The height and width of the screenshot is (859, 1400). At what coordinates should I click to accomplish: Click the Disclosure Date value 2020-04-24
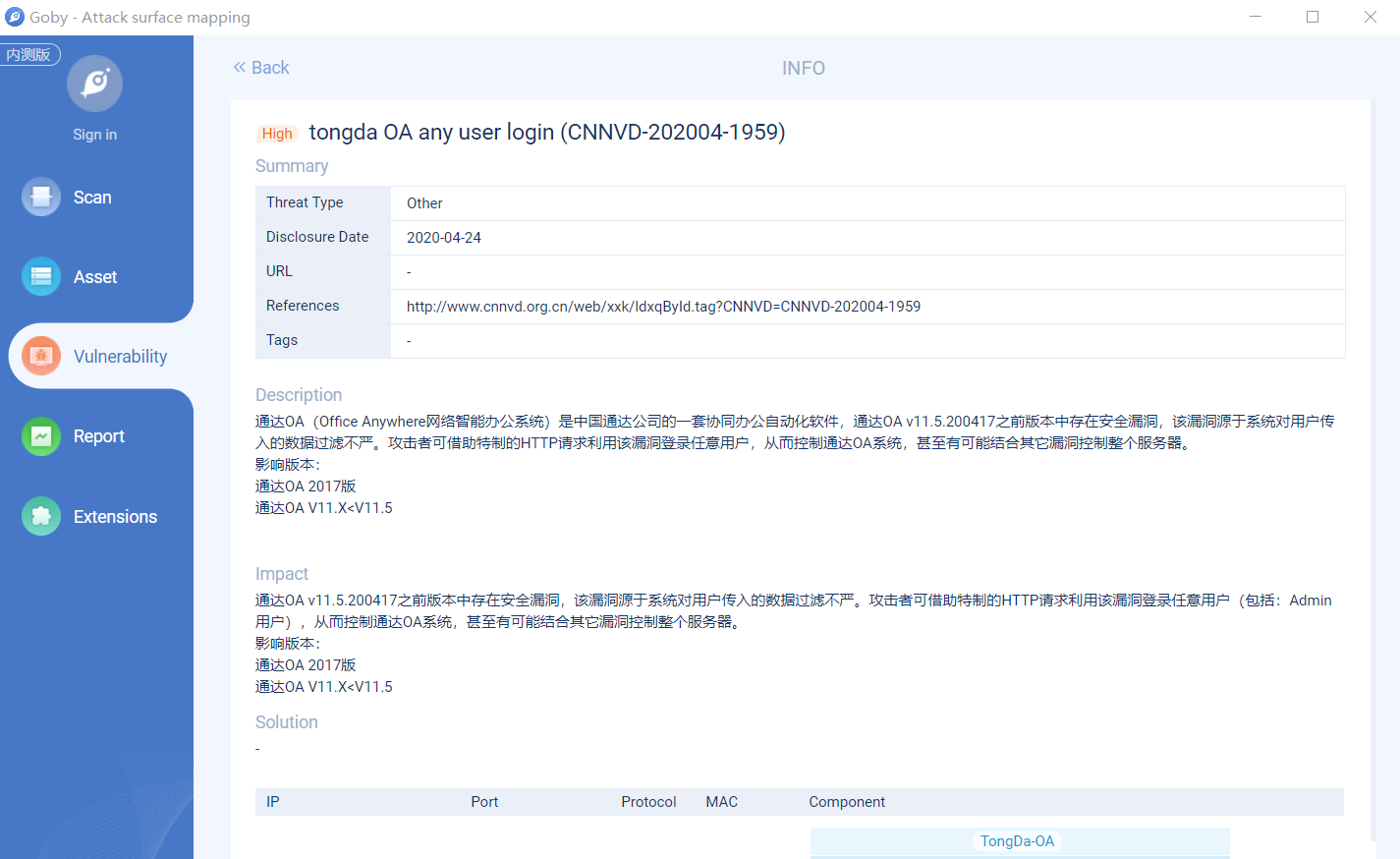(x=441, y=237)
